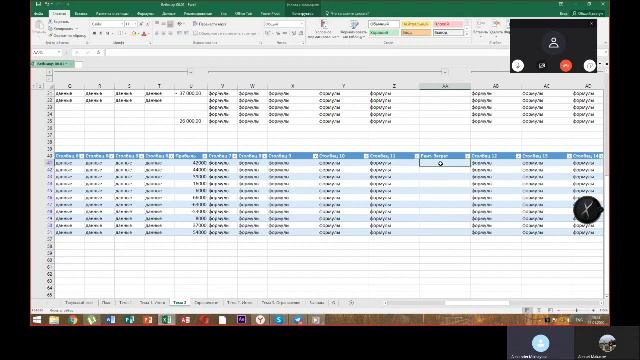640x360 pixels.
Task: Open Skype from the taskbar
Action: 279,320
